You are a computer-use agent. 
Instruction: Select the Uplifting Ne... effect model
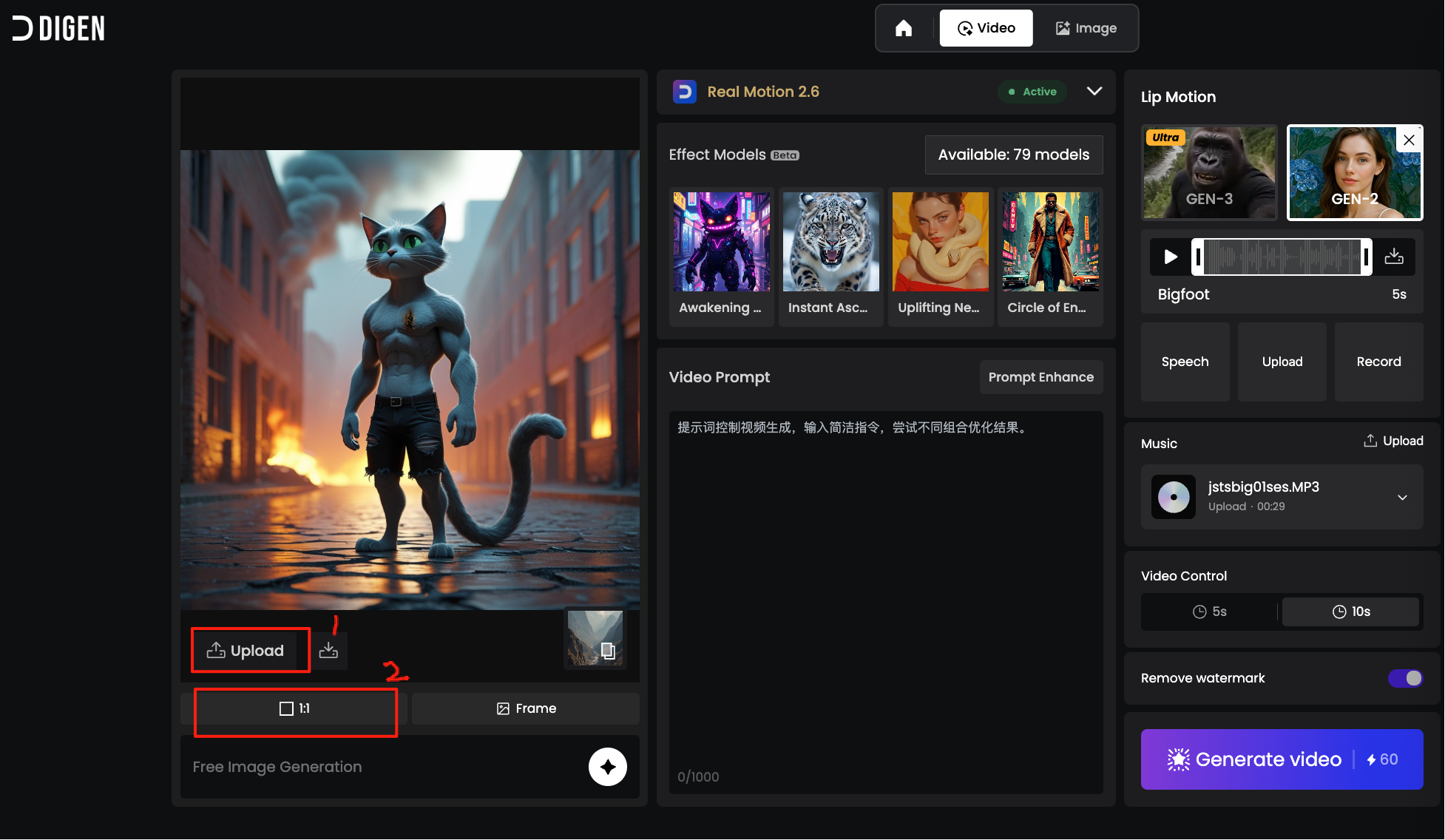point(940,256)
